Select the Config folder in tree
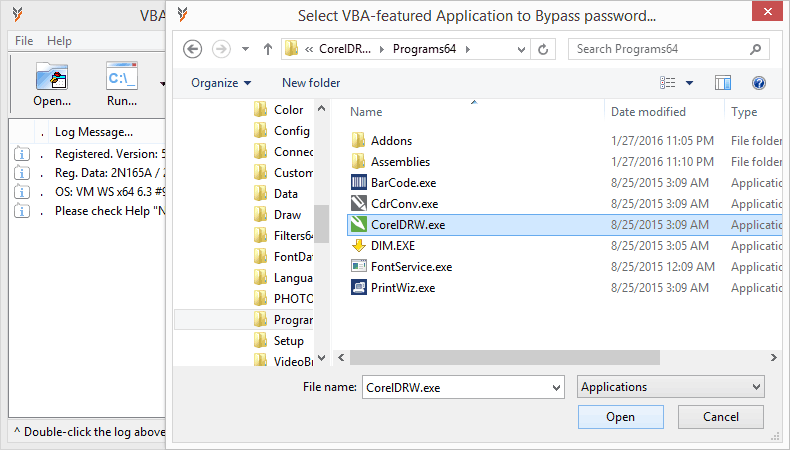This screenshot has width=790, height=450. coord(292,131)
